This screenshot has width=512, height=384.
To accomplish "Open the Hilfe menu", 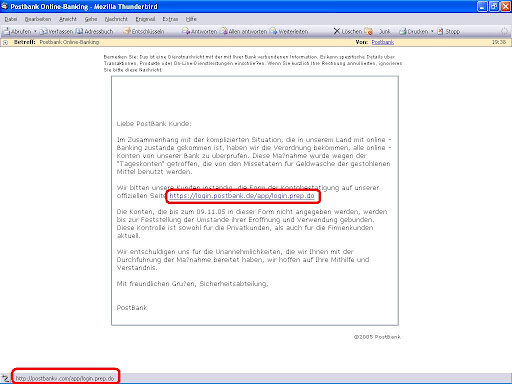I will (x=191, y=19).
